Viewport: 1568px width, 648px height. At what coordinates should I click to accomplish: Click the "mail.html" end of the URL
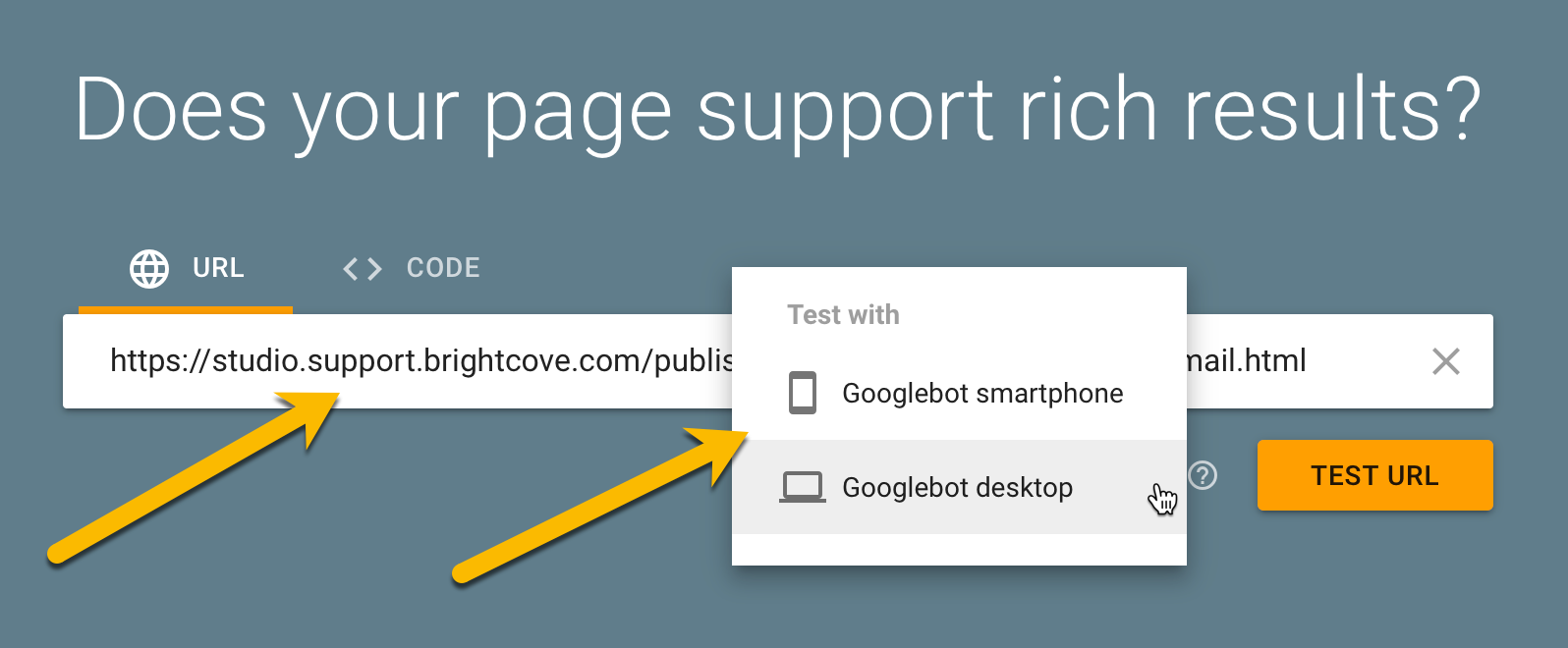click(x=1246, y=361)
